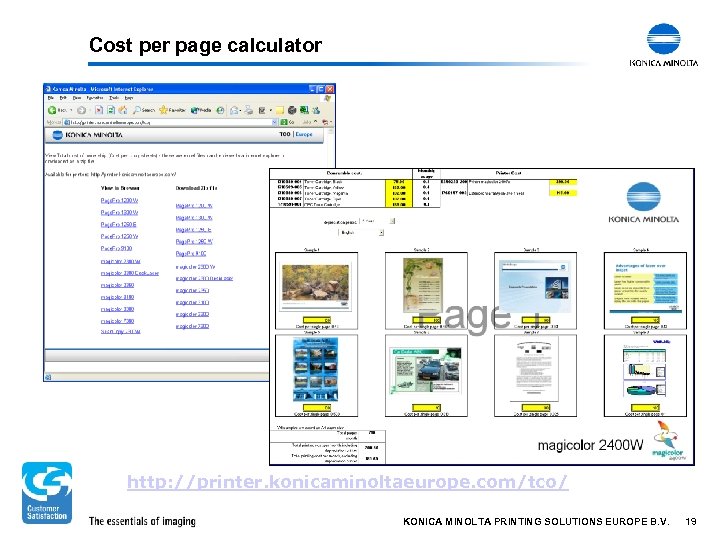Open the Favorites menu
The height and width of the screenshot is (540, 720).
tap(95, 98)
